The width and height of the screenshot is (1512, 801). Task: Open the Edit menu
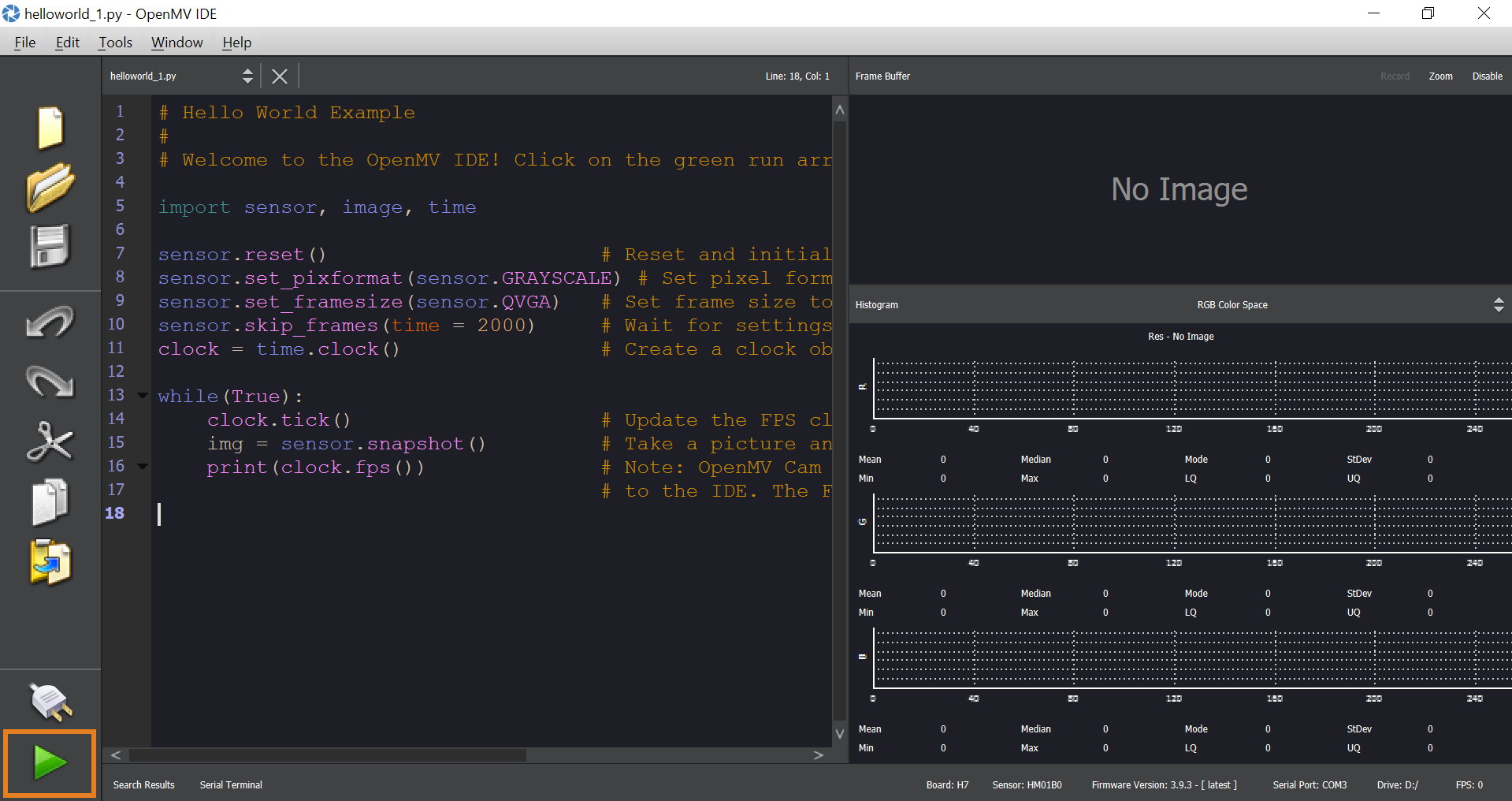pos(68,43)
